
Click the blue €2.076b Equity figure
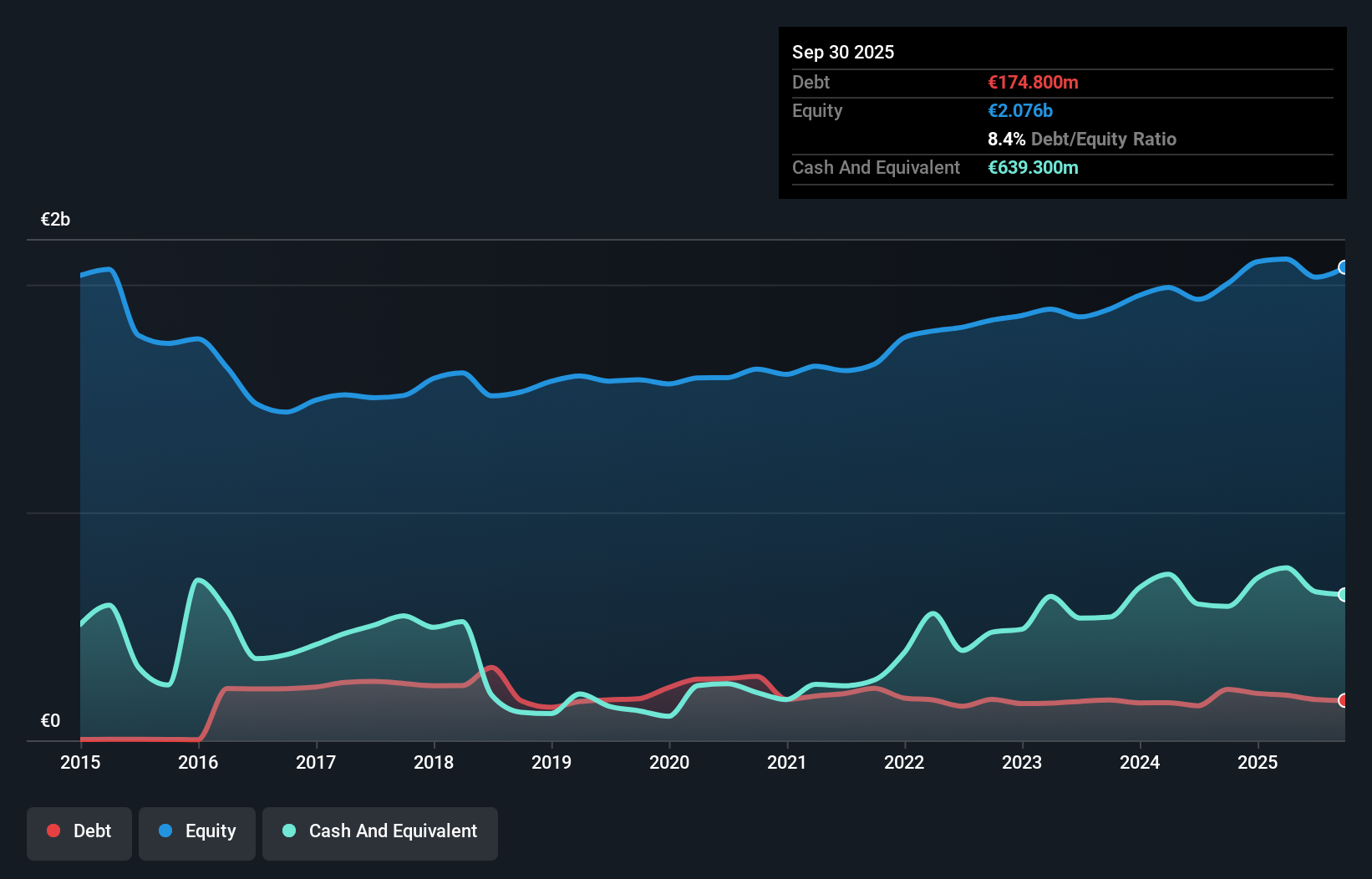click(1020, 110)
